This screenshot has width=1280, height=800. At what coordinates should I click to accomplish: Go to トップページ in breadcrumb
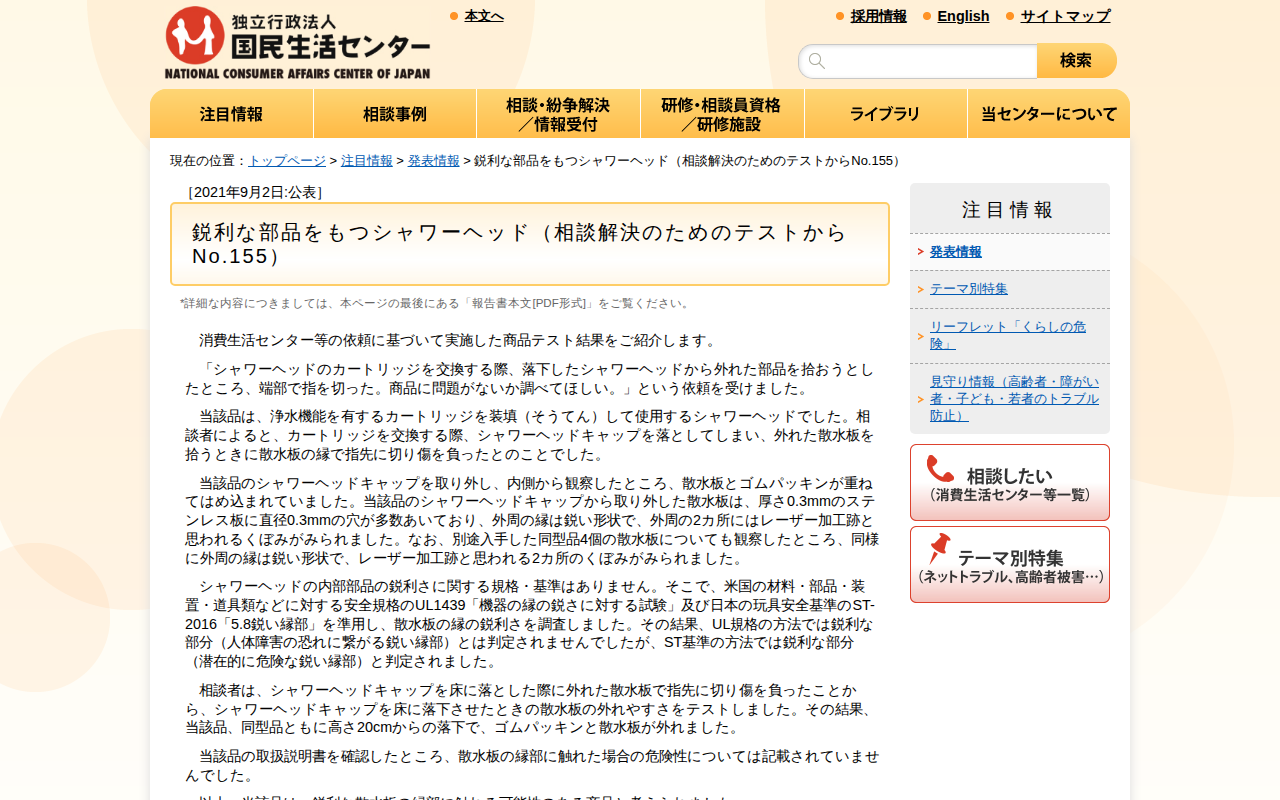pyautogui.click(x=287, y=161)
